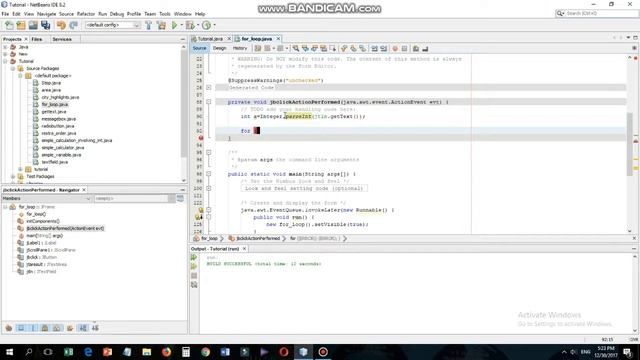Toggle Show Non-Public Members in Navigator

(45, 328)
